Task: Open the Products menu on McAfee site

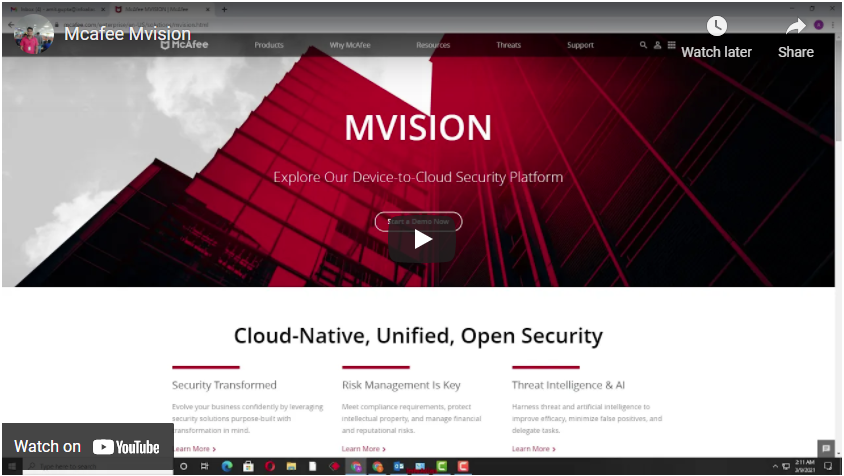Action: (x=269, y=45)
